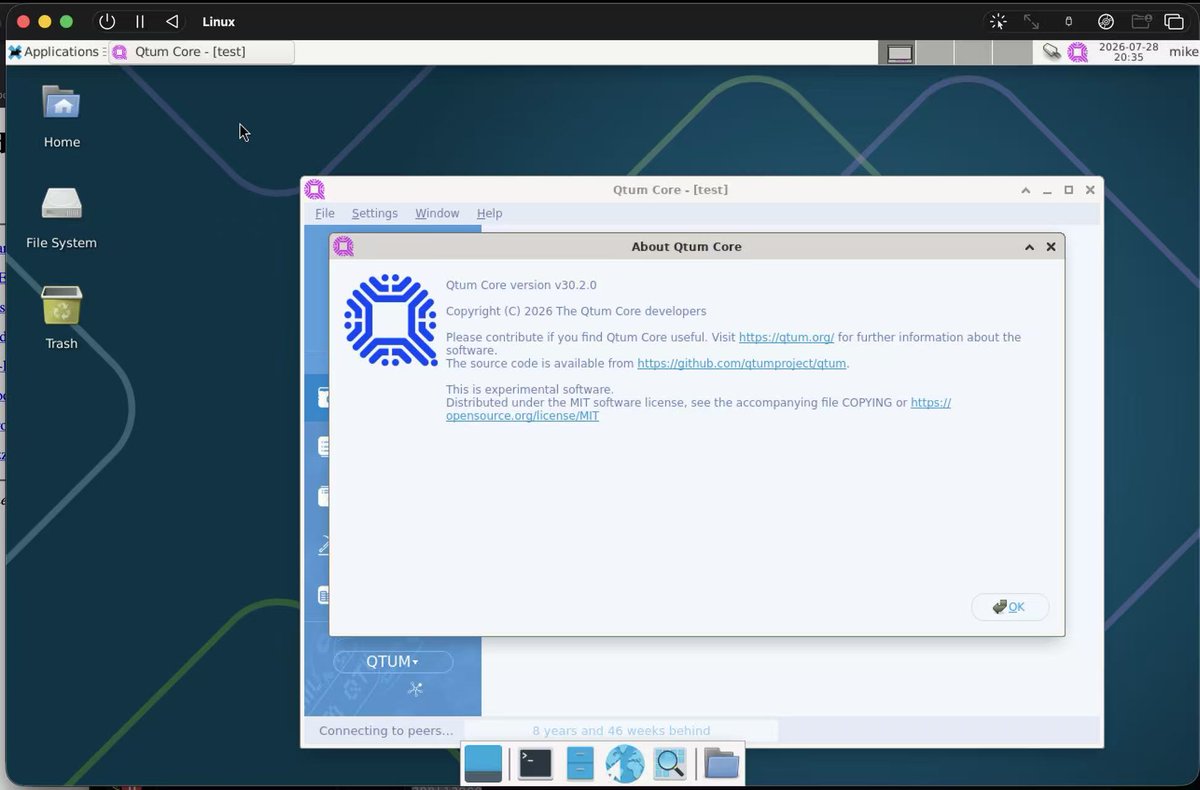This screenshot has width=1200, height=790.
Task: Open the Home desktop icon
Action: [x=61, y=116]
